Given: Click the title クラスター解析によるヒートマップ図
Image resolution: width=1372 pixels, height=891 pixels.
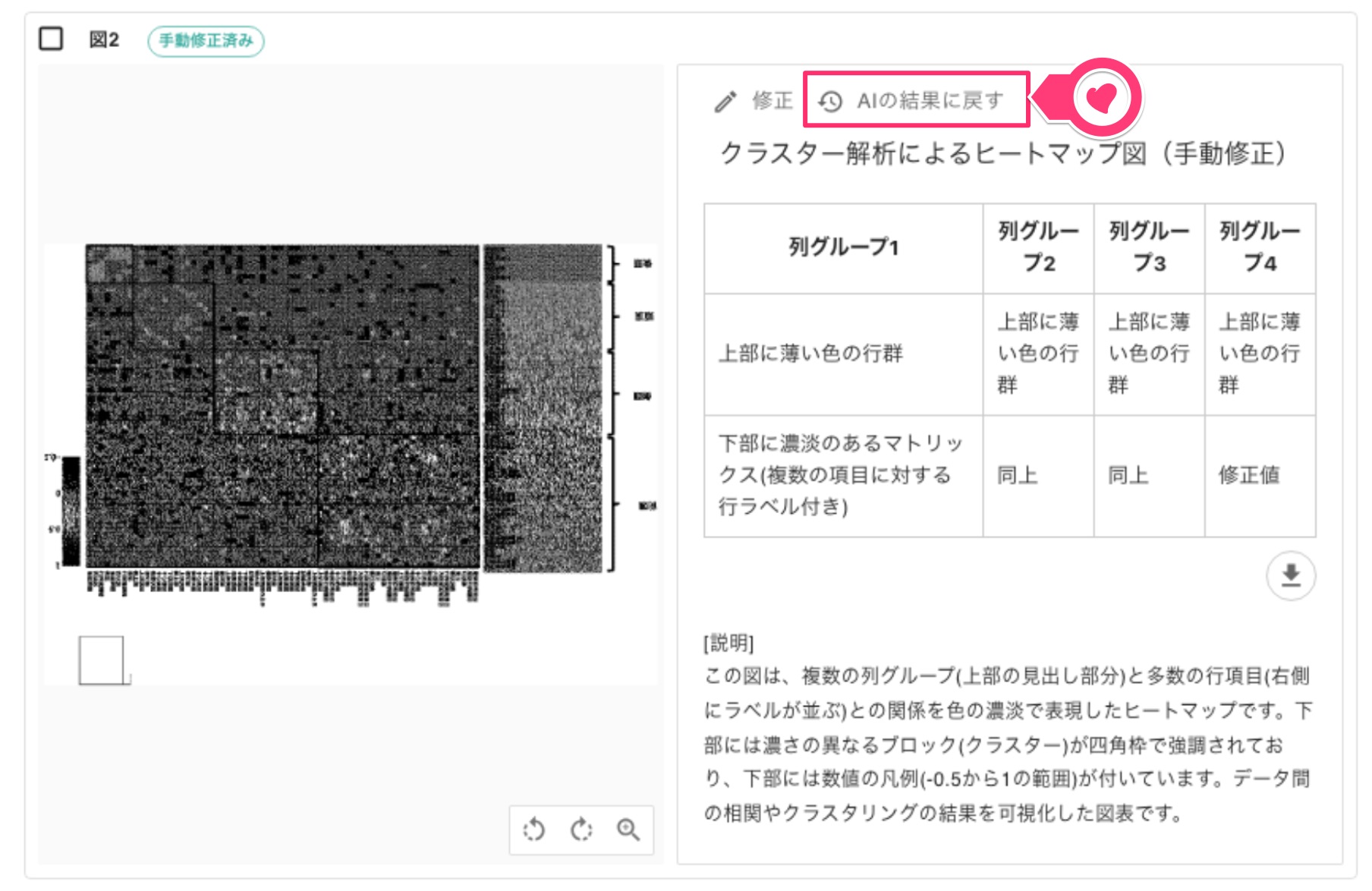Looking at the screenshot, I should (1003, 153).
